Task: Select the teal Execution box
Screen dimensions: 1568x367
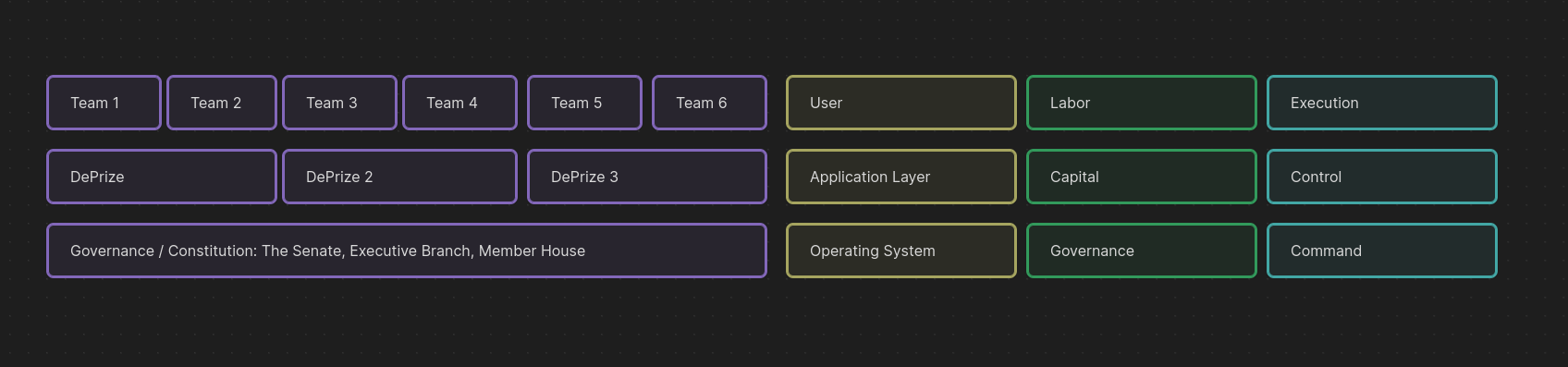Action: (x=1382, y=103)
